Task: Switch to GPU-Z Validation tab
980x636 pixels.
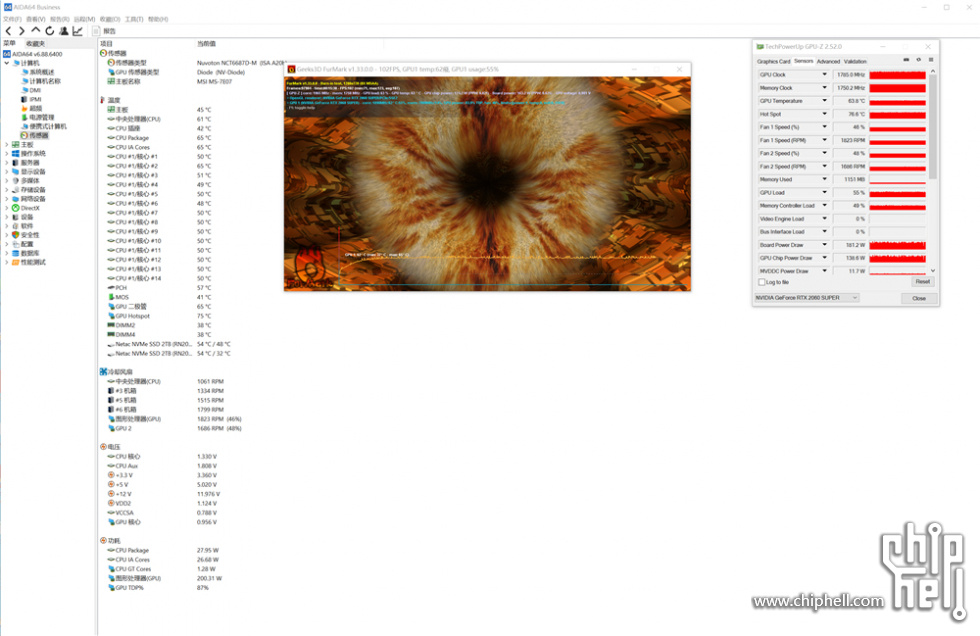Action: (x=855, y=61)
